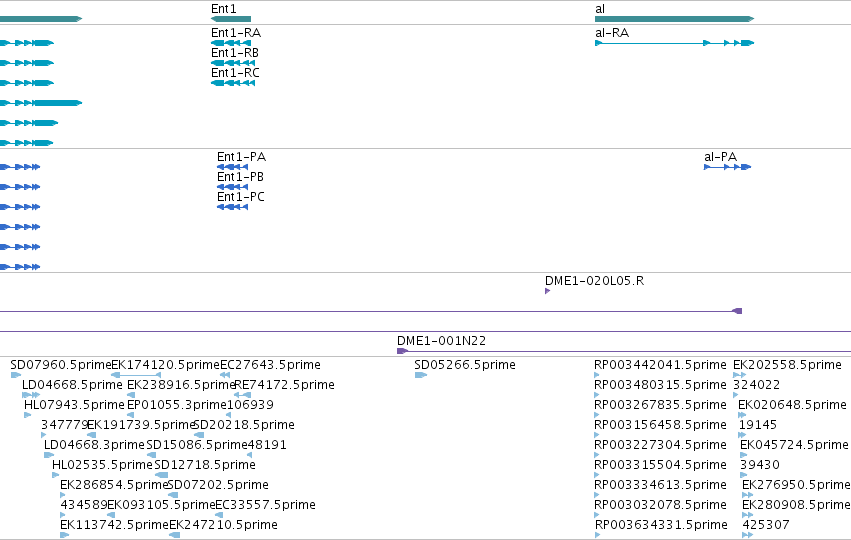
Task: Click the SD07960.5prime EST label
Action: [60, 365]
